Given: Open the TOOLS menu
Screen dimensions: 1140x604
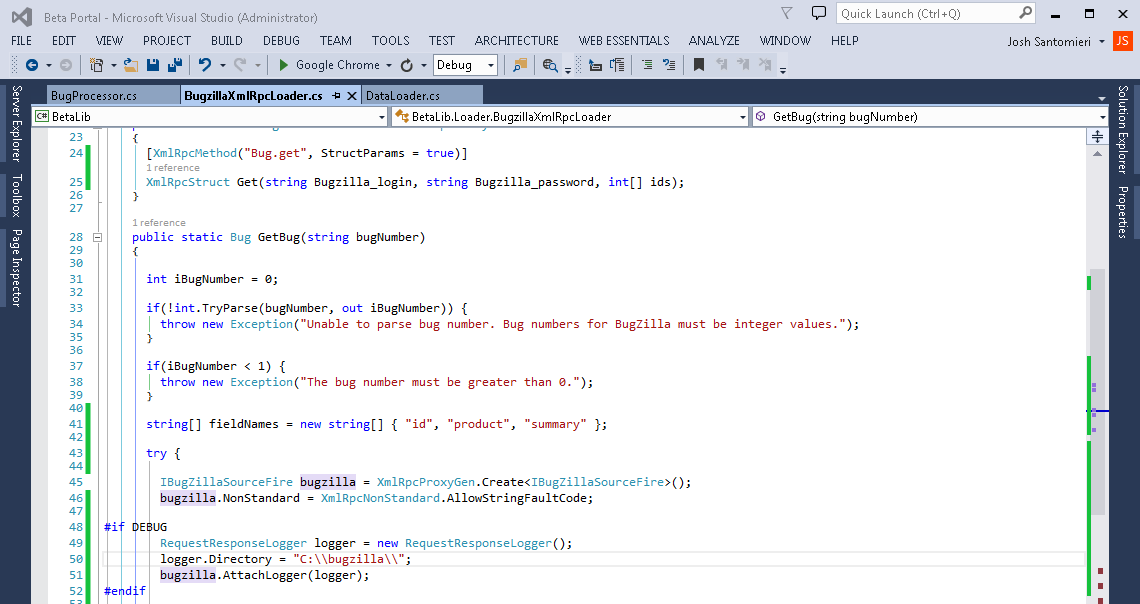Looking at the screenshot, I should point(390,40).
